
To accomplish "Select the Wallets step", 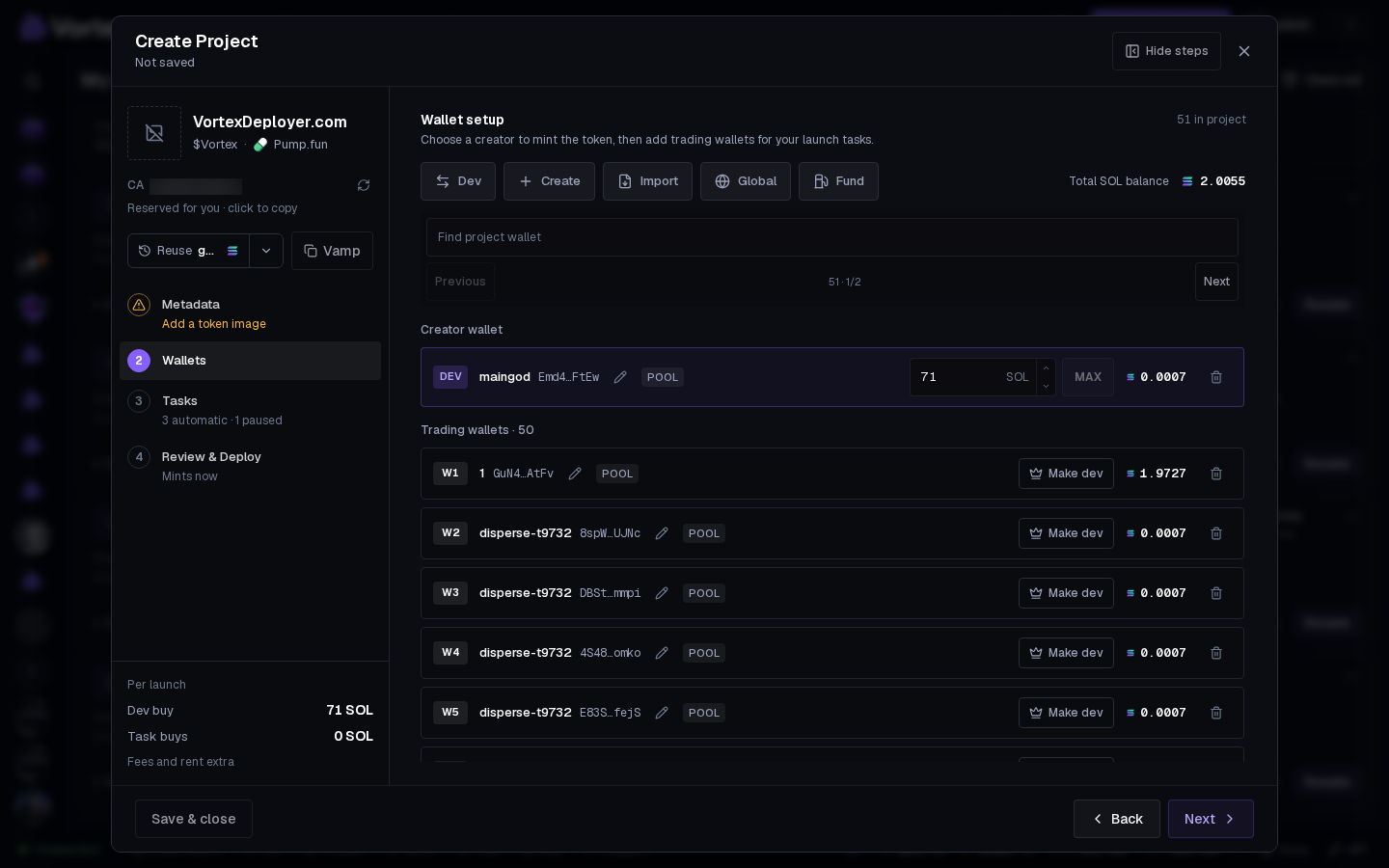I will (251, 361).
